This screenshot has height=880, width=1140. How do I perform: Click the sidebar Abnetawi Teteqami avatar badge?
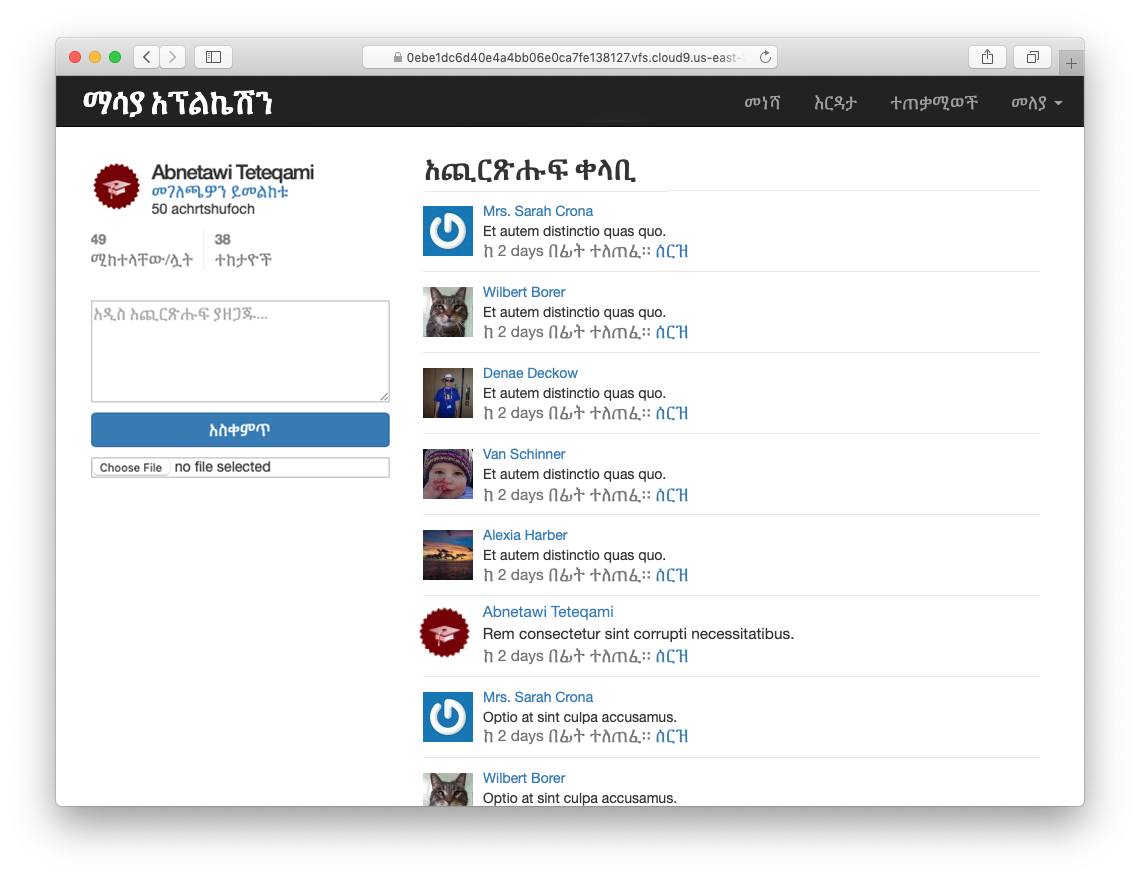coord(116,186)
